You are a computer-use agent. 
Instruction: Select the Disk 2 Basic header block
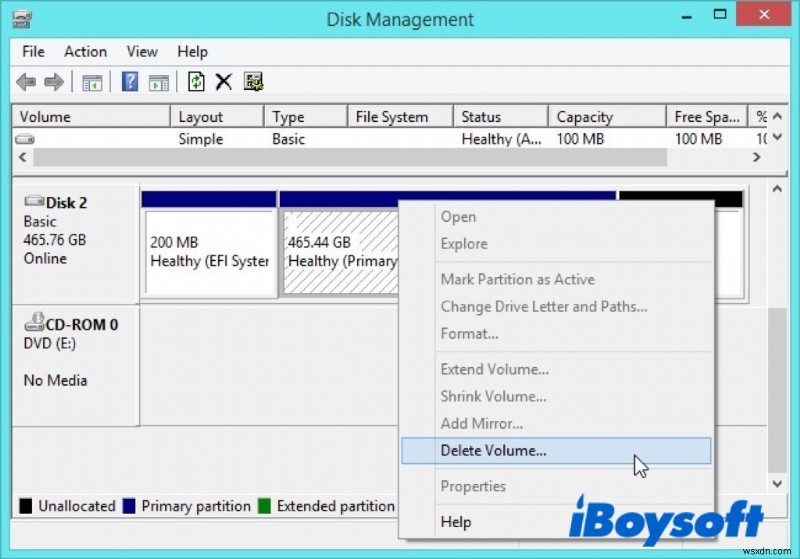click(x=76, y=244)
